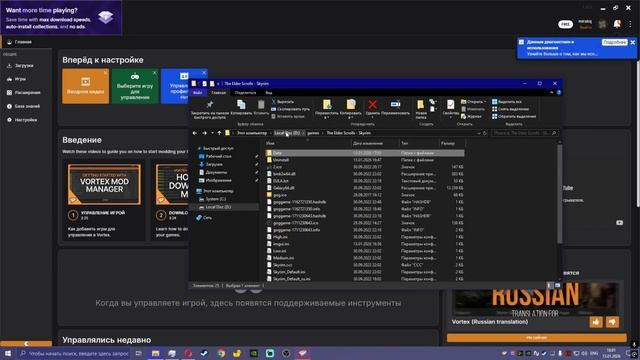Click Скопировать путь in the Explorer ribbon
Screen dimensions: 640x360
290,109
